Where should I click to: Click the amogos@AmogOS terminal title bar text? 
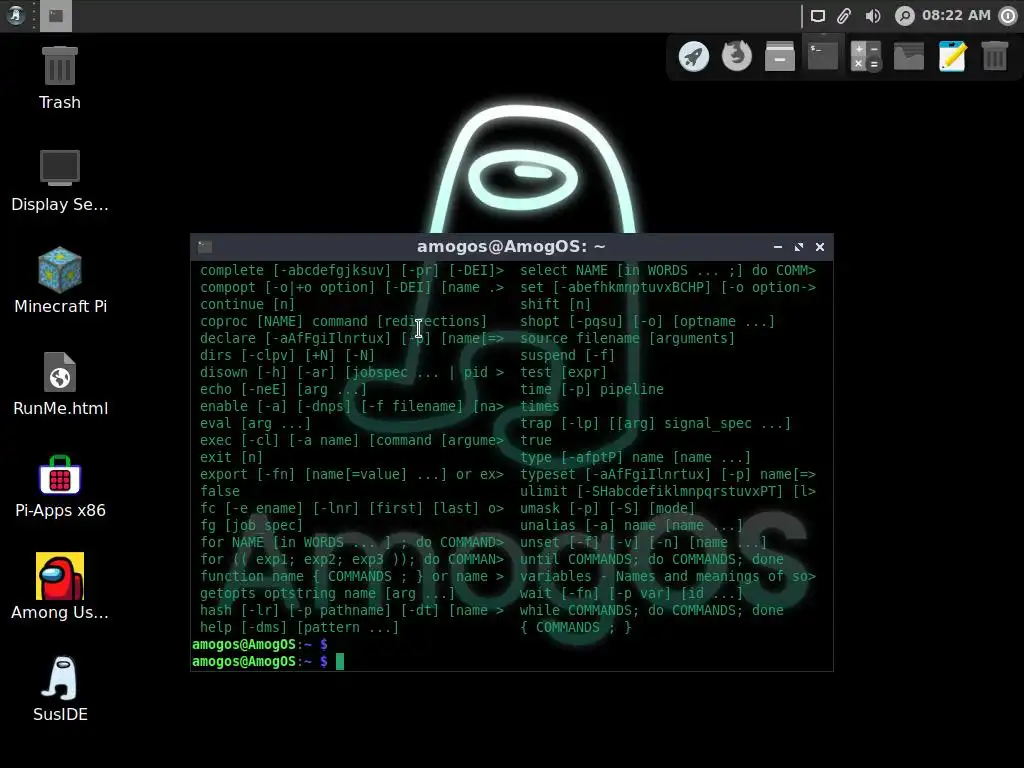pyautogui.click(x=511, y=247)
